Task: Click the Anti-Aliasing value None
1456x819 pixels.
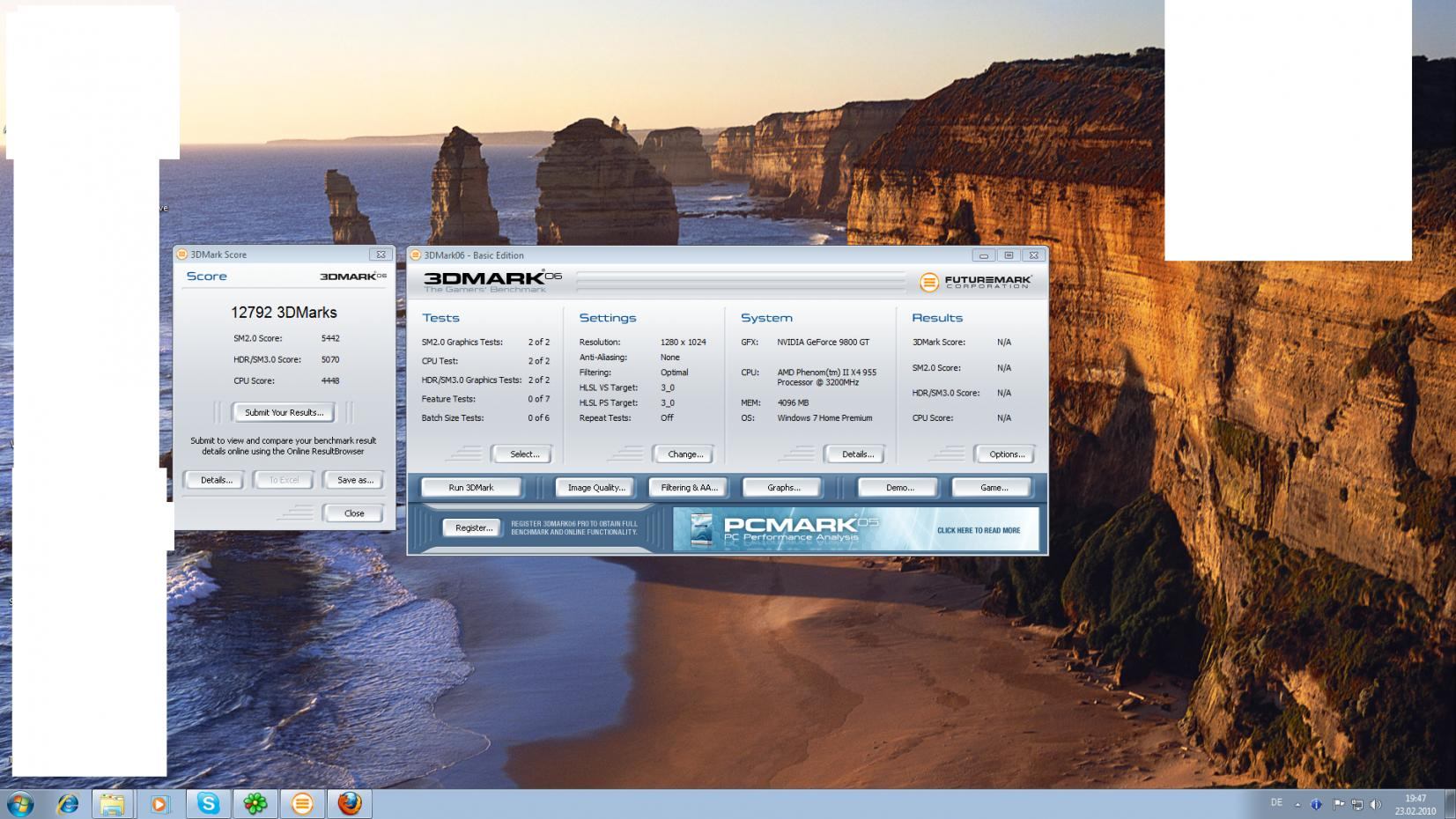Action: point(670,358)
